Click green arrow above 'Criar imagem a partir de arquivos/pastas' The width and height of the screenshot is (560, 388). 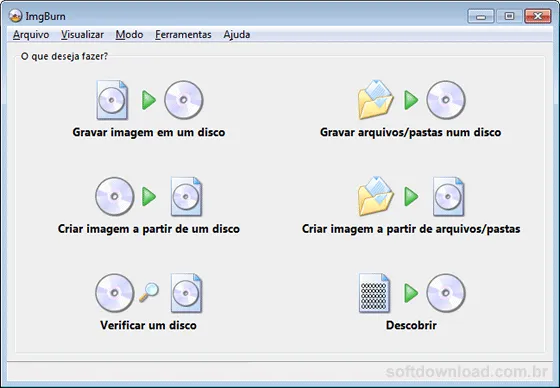[x=411, y=197]
